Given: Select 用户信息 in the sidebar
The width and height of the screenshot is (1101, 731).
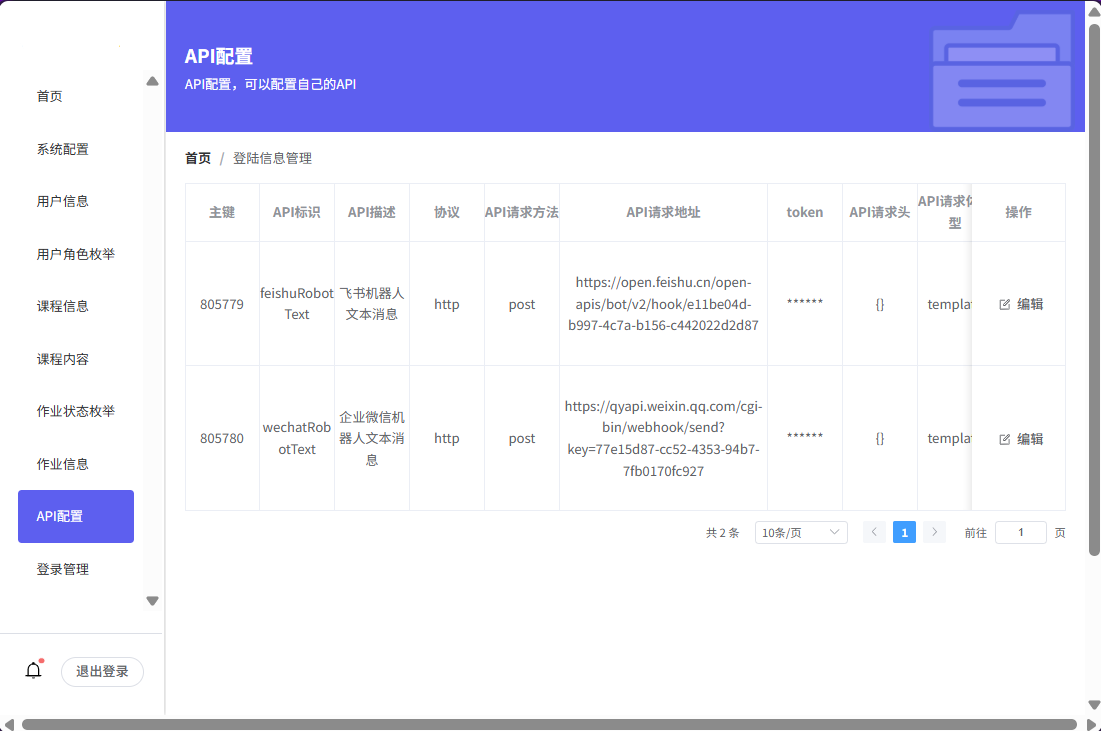Looking at the screenshot, I should point(62,200).
